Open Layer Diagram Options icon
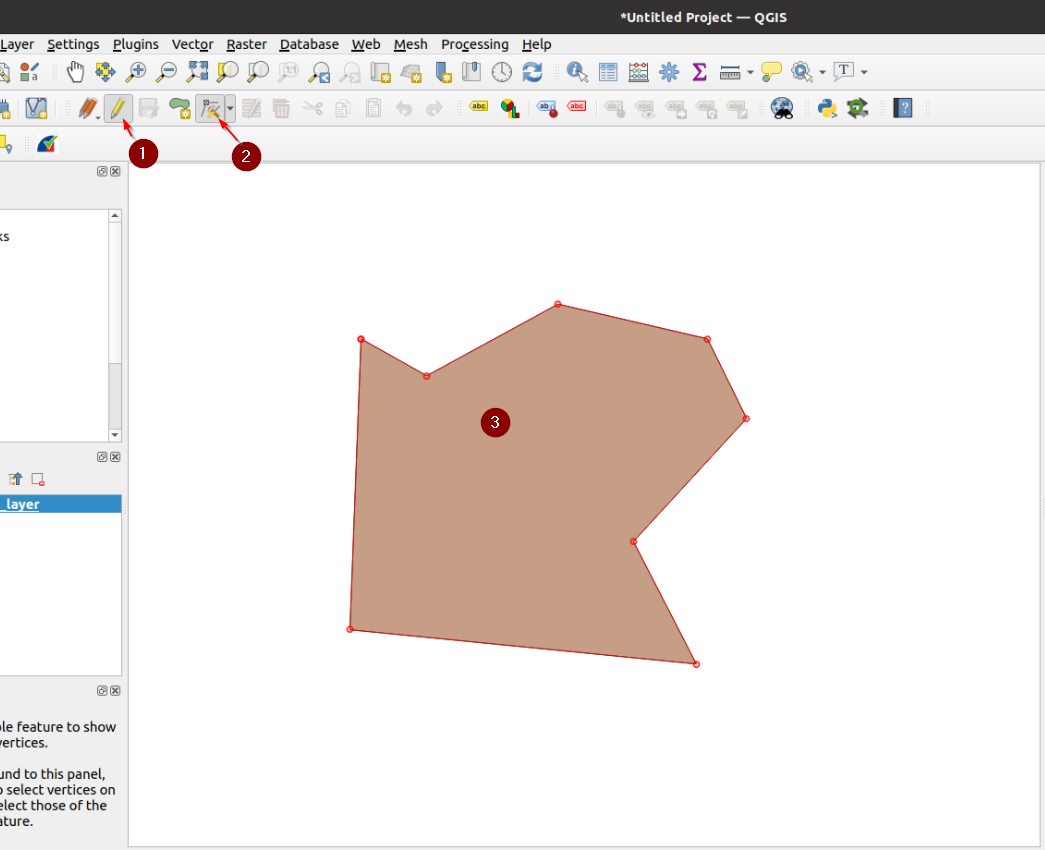1045x850 pixels. (x=510, y=108)
